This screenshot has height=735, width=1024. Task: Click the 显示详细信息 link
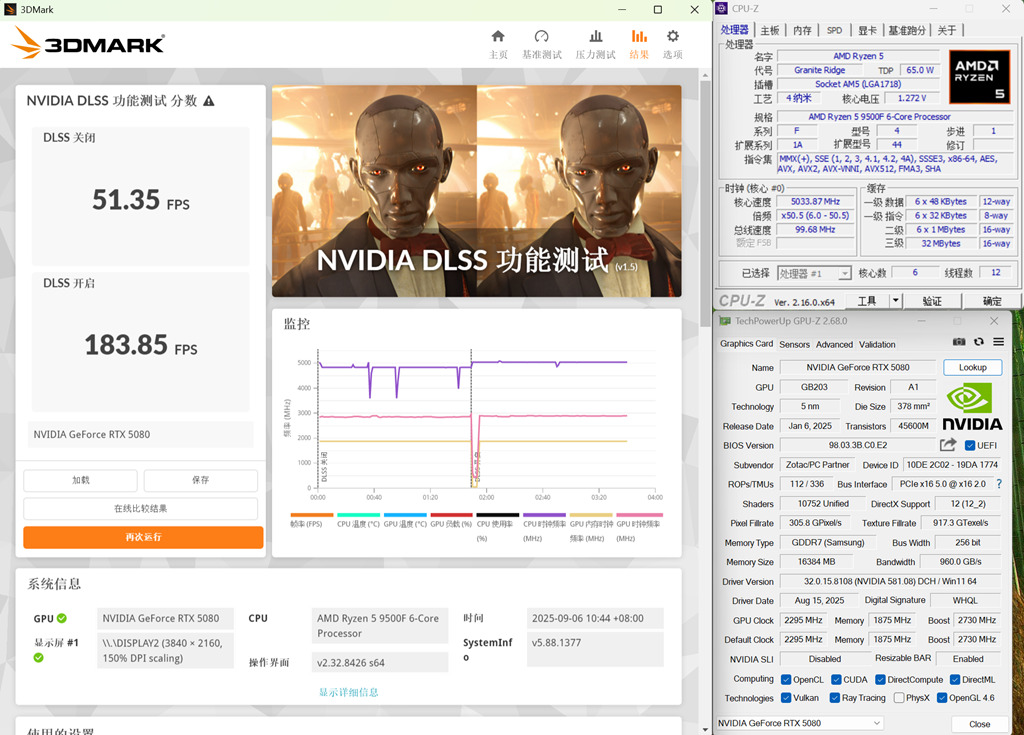tap(348, 692)
